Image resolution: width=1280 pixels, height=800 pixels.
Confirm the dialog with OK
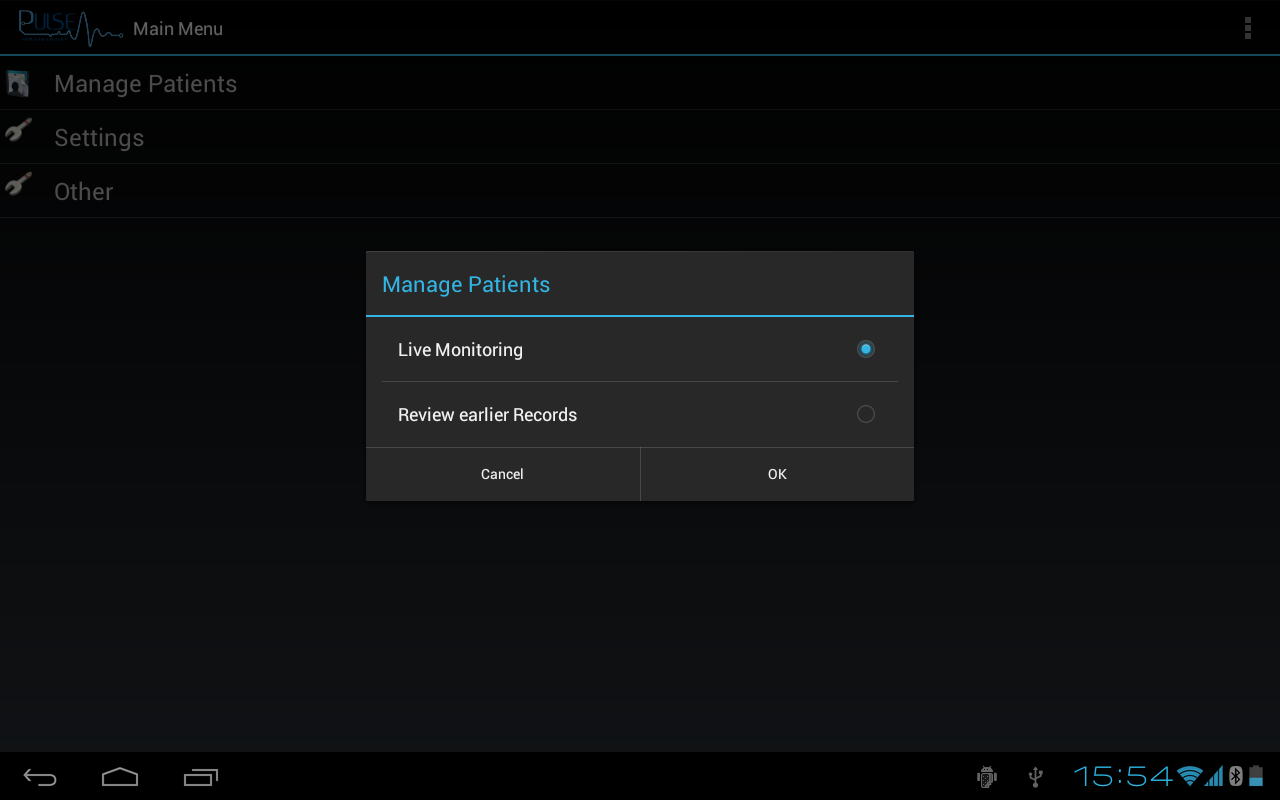(x=777, y=474)
